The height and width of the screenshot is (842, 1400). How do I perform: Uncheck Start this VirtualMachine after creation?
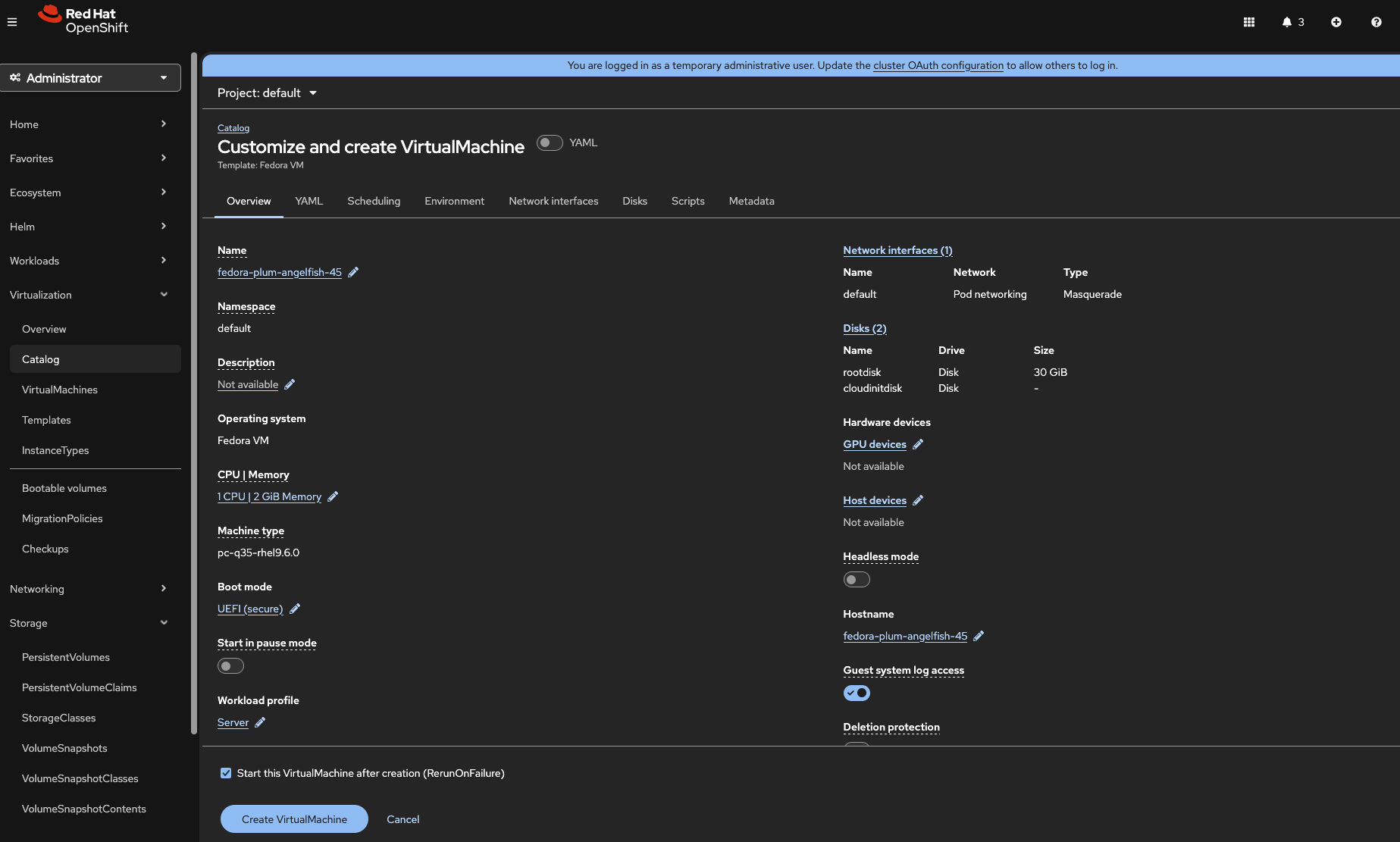click(x=226, y=773)
